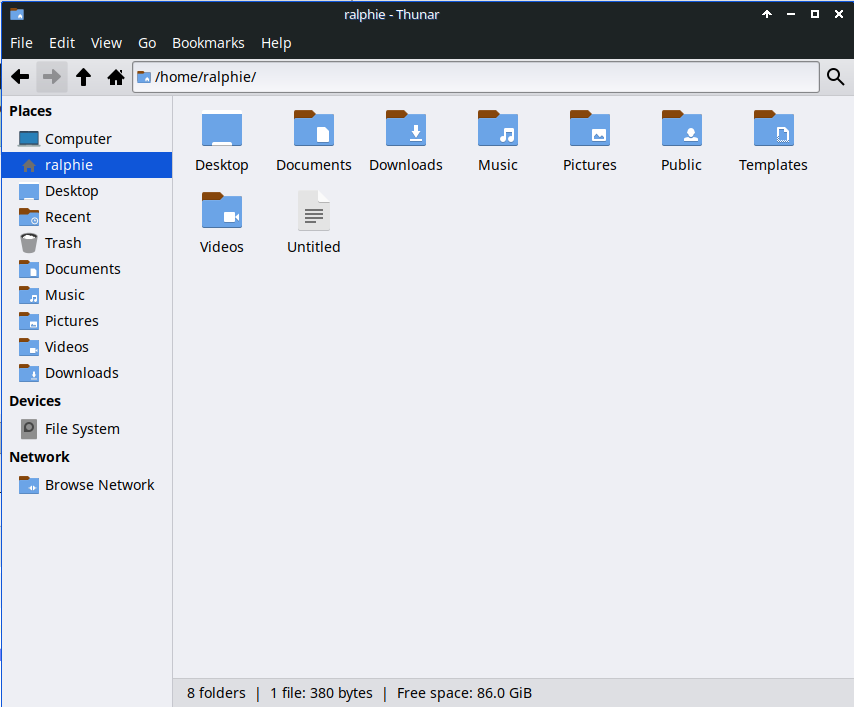The height and width of the screenshot is (707, 854).
Task: Open the View menu
Action: [x=106, y=43]
